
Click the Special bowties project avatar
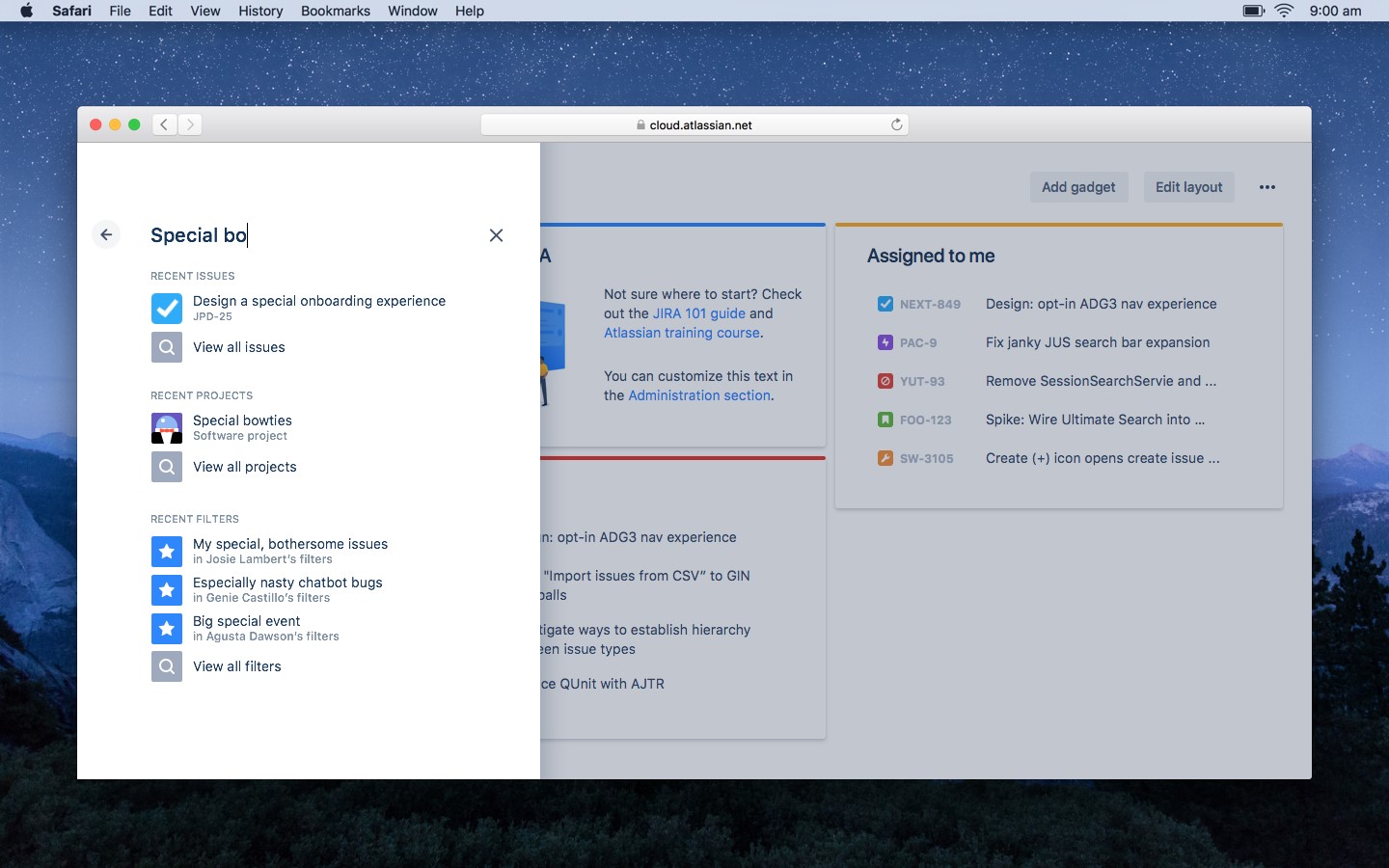point(167,428)
